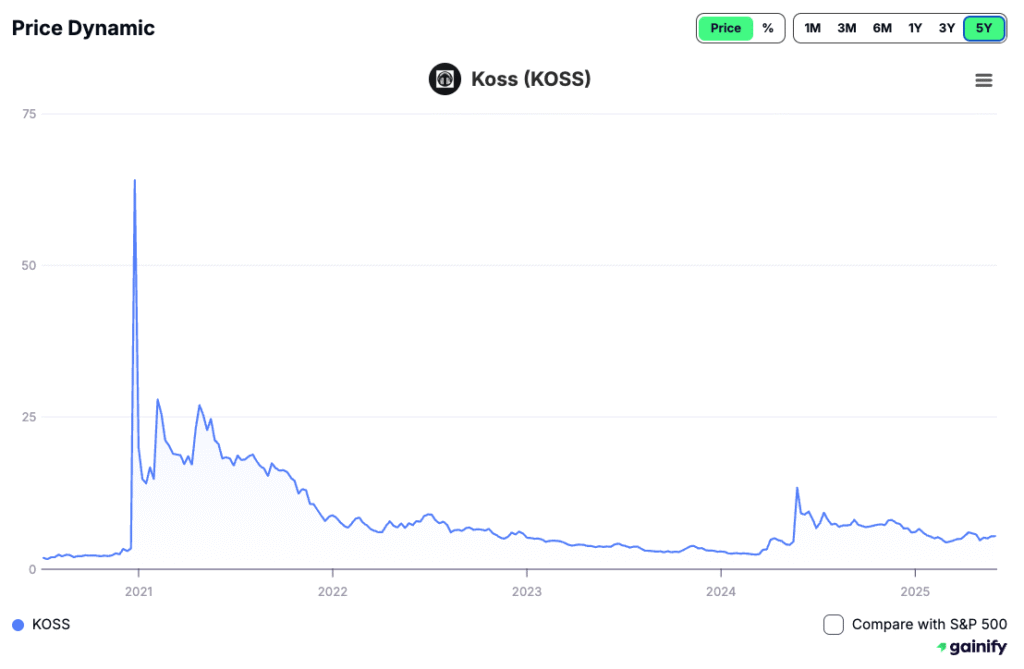The width and height of the screenshot is (1024, 669).
Task: Click the 75 y-axis label
Action: pyautogui.click(x=29, y=114)
